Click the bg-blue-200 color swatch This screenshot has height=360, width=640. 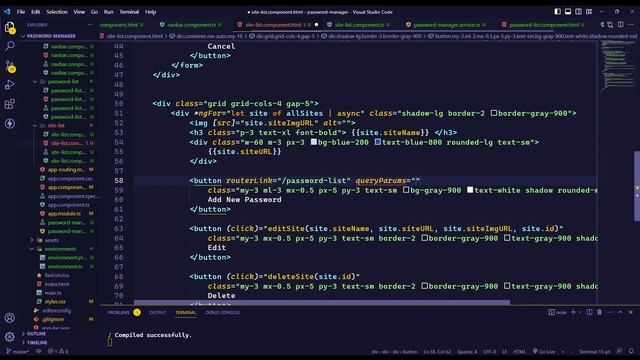(313, 142)
